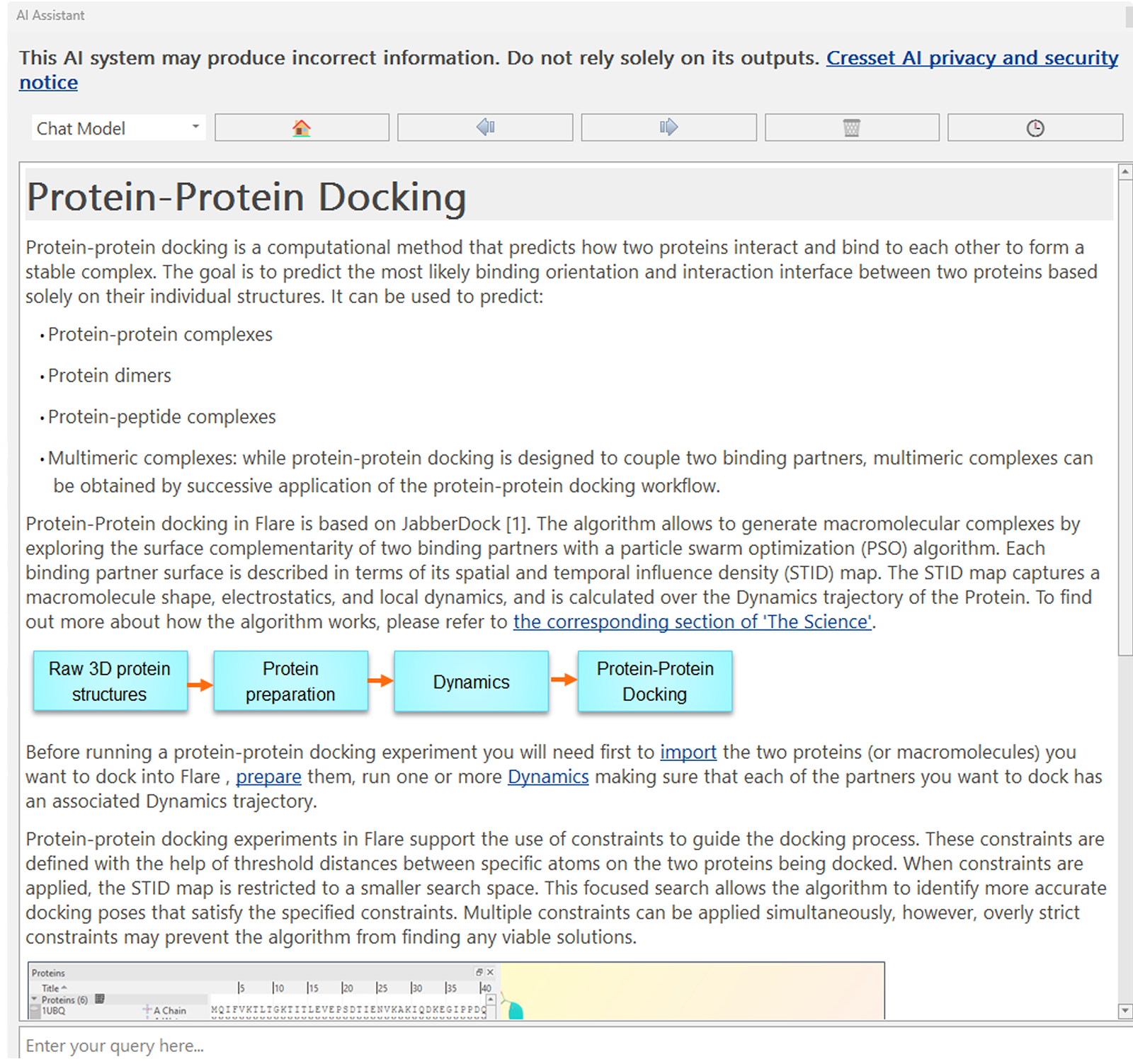
Task: Open the Cresset AI privacy and security notice
Action: (x=972, y=58)
